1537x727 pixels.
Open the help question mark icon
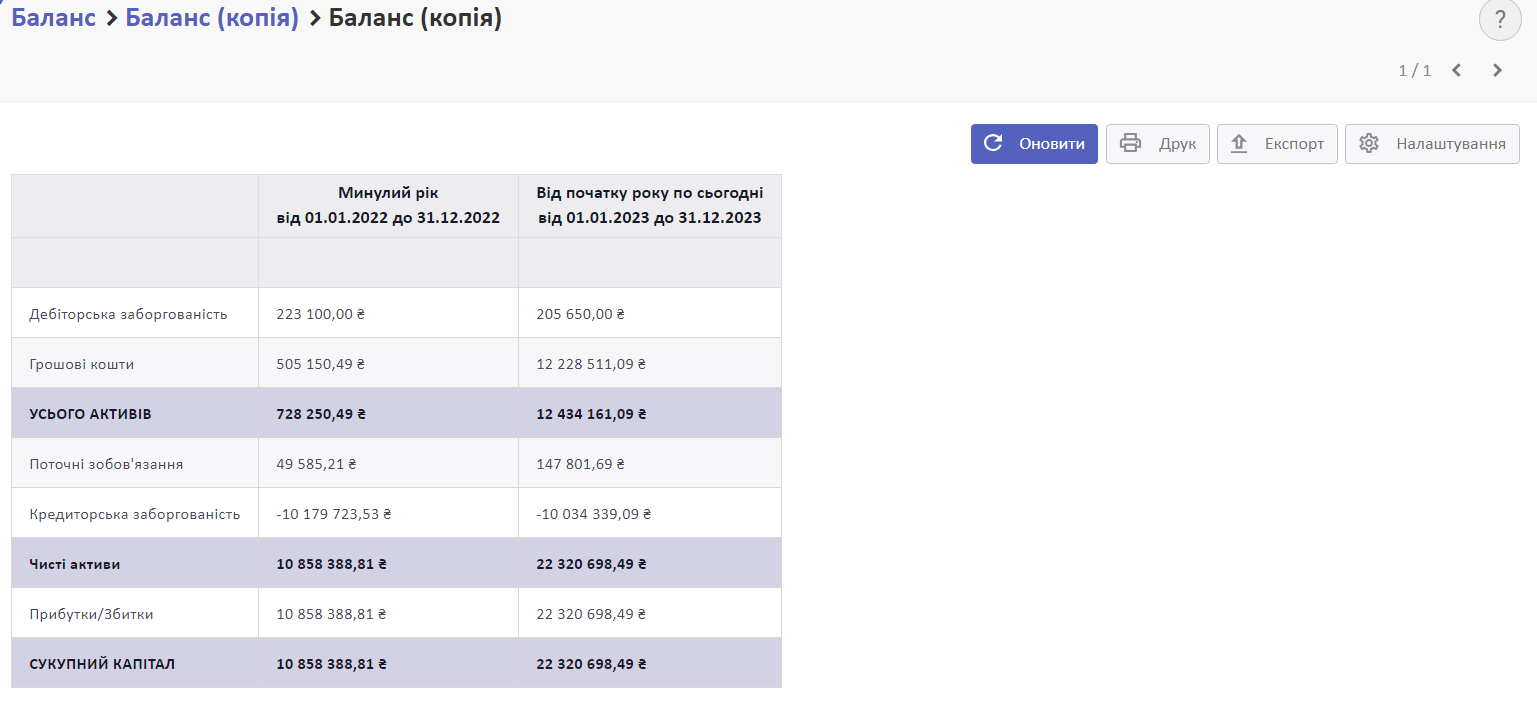point(1499,19)
